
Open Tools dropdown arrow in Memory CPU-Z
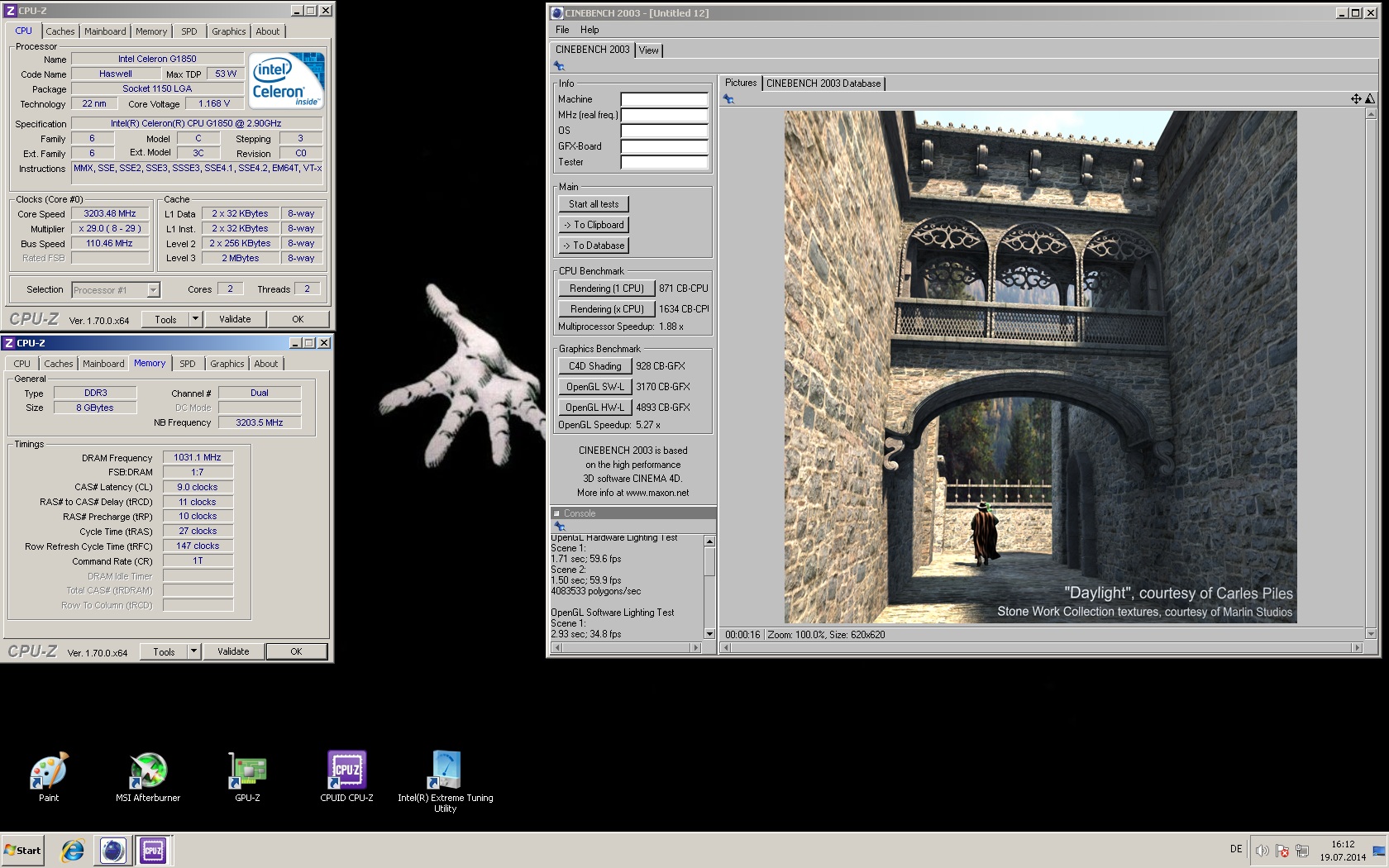(194, 651)
